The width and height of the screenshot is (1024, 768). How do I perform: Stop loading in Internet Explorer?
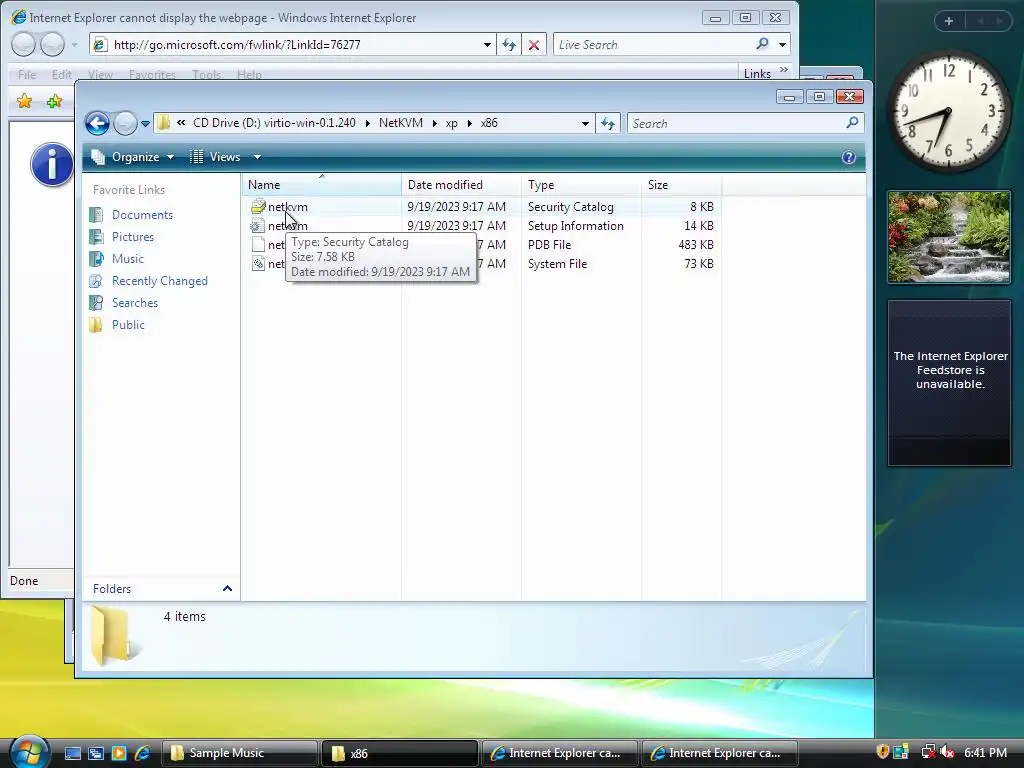pos(534,45)
